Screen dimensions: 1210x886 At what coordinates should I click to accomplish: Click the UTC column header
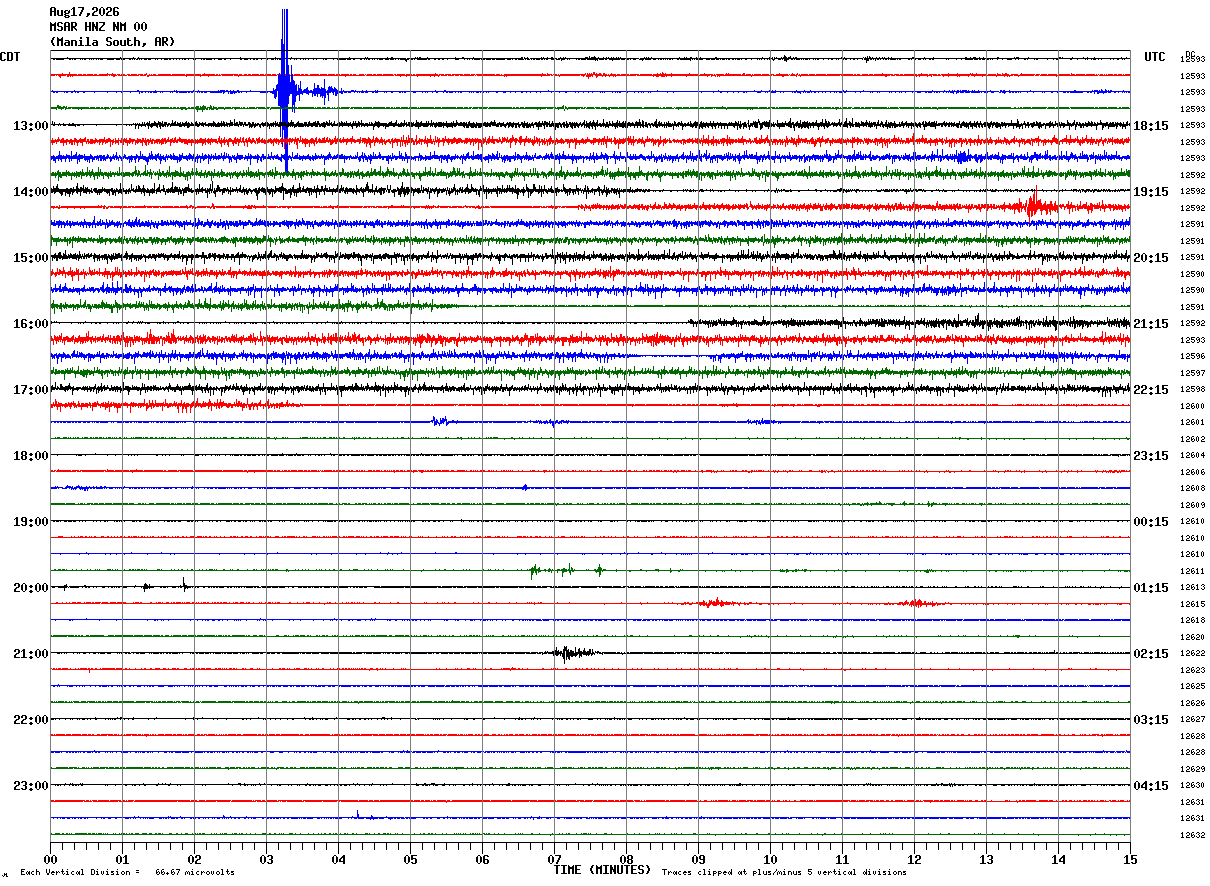pyautogui.click(x=1155, y=57)
